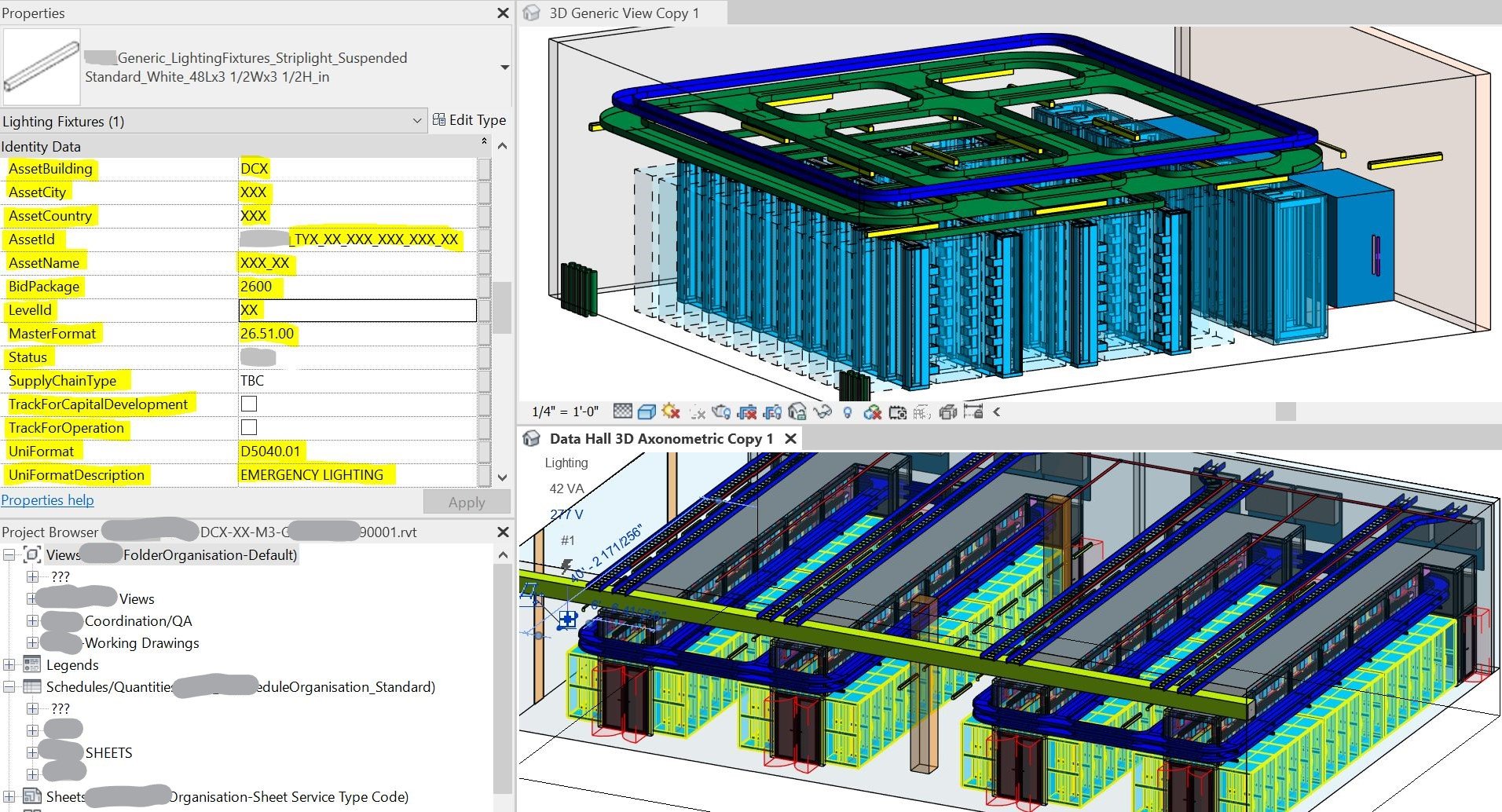Click the AssetName value XXX_XX
The width and height of the screenshot is (1502, 812).
265,263
